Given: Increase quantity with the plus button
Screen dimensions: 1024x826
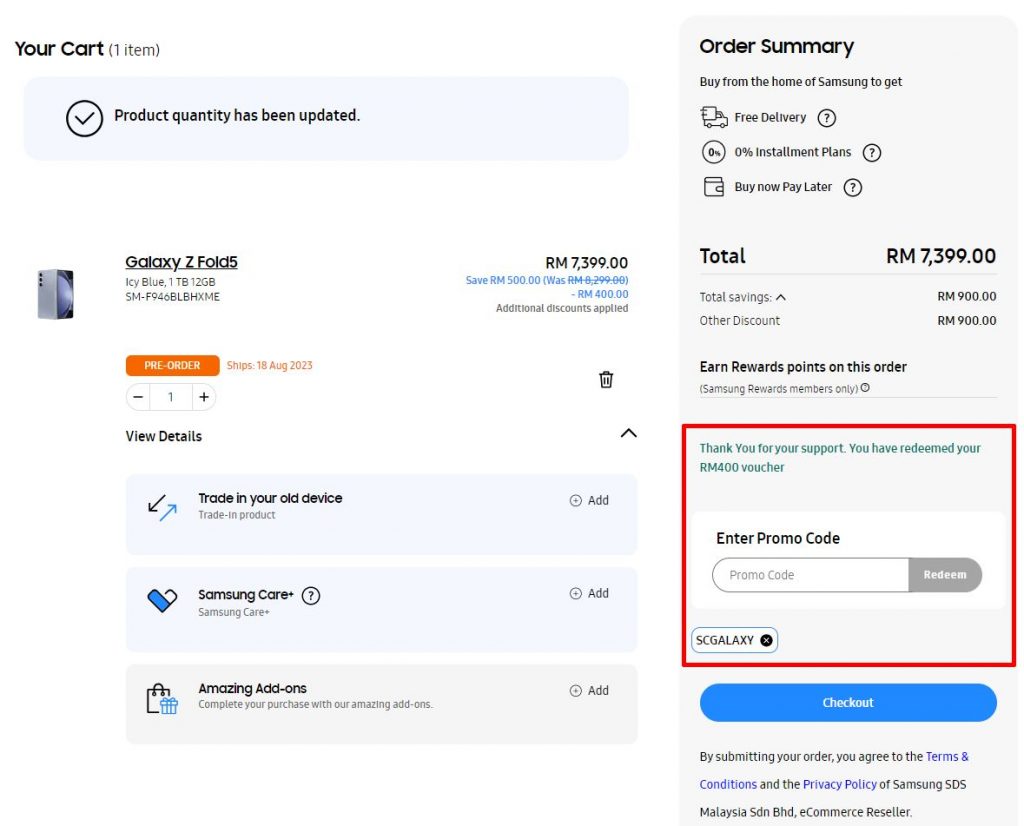Looking at the screenshot, I should pos(204,397).
